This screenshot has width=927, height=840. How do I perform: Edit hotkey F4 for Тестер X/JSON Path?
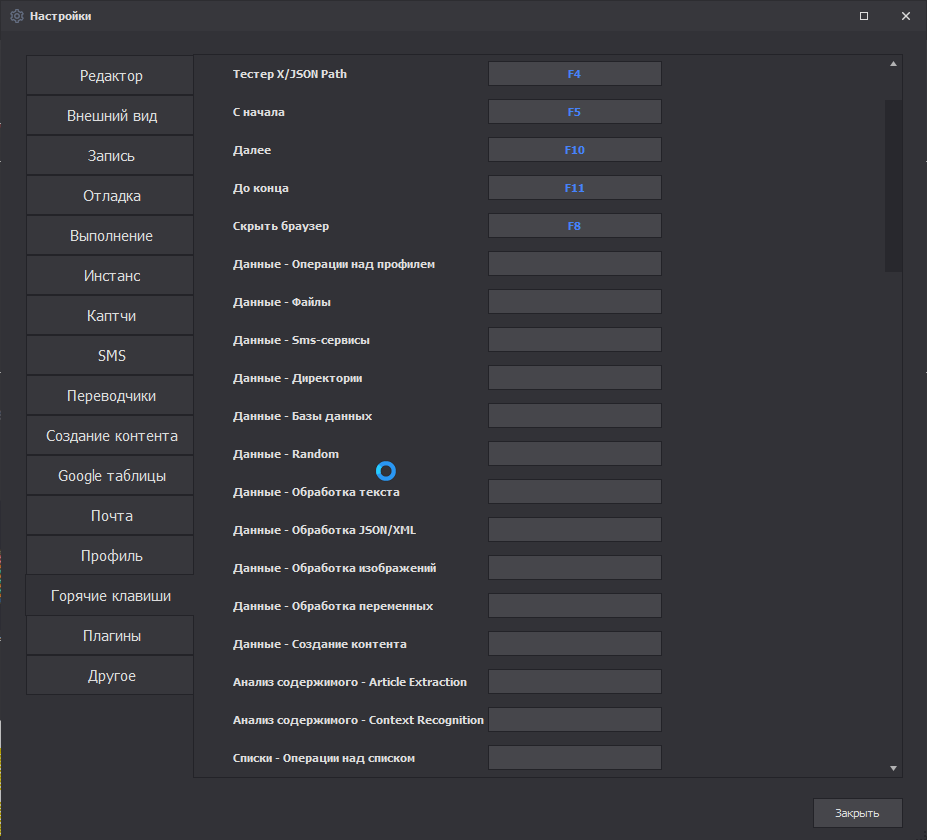[575, 74]
